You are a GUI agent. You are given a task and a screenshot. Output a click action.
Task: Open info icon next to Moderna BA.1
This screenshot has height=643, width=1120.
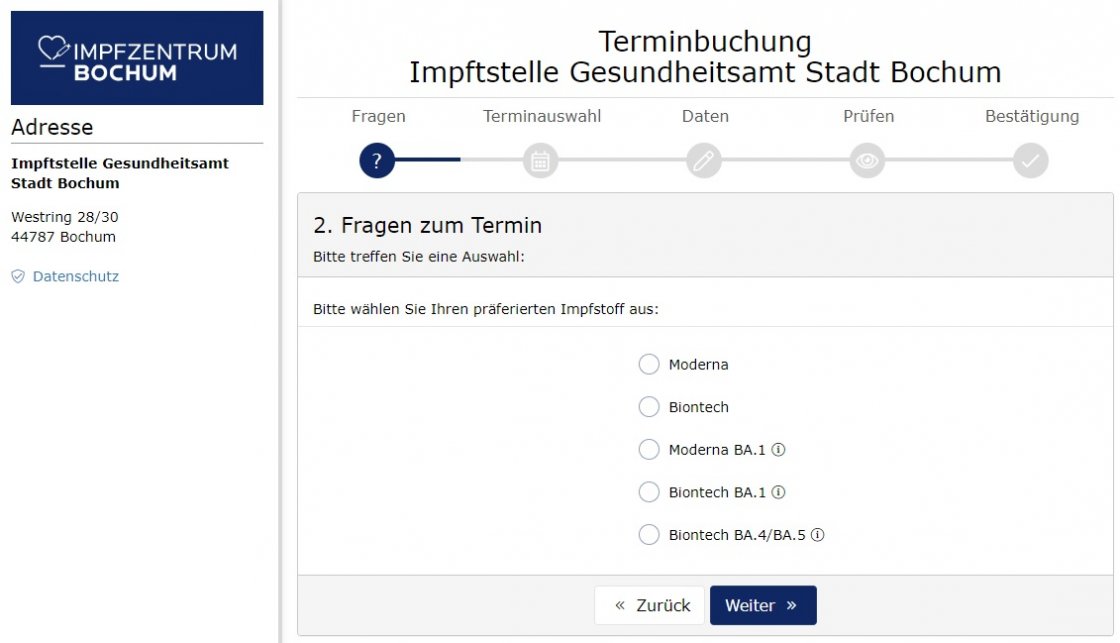[x=779, y=449]
